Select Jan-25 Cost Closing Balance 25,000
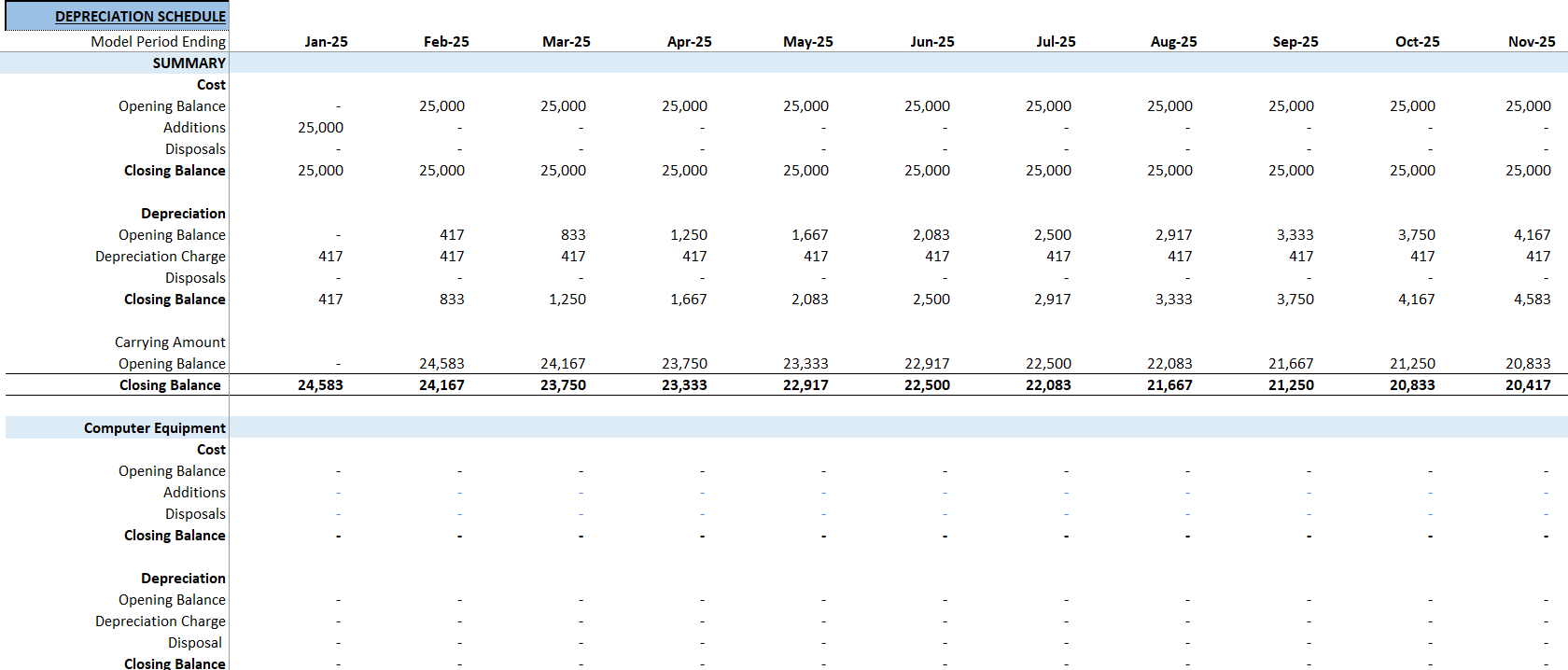 [320, 171]
